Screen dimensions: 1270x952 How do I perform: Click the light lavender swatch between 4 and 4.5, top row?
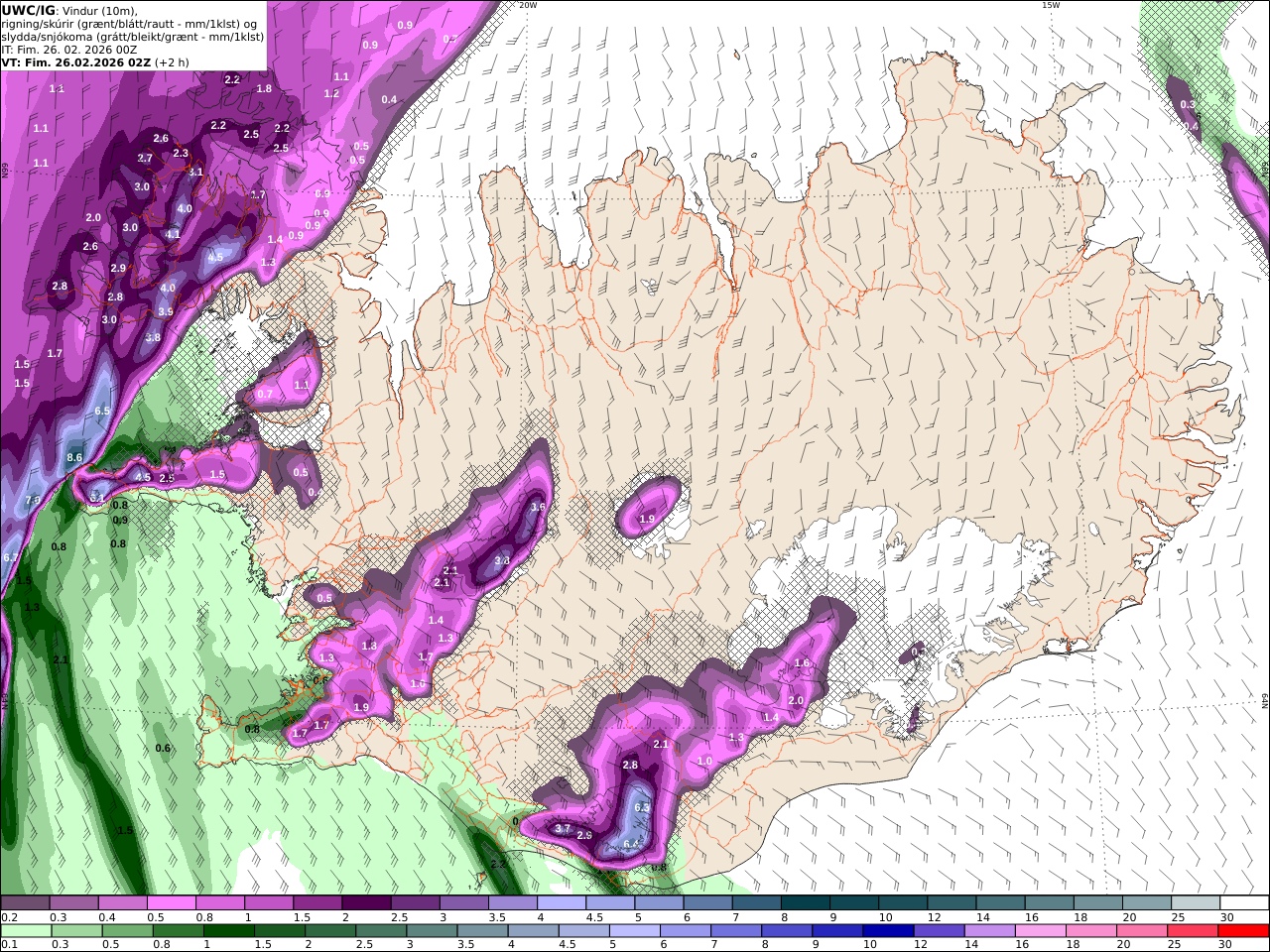pyautogui.click(x=561, y=903)
